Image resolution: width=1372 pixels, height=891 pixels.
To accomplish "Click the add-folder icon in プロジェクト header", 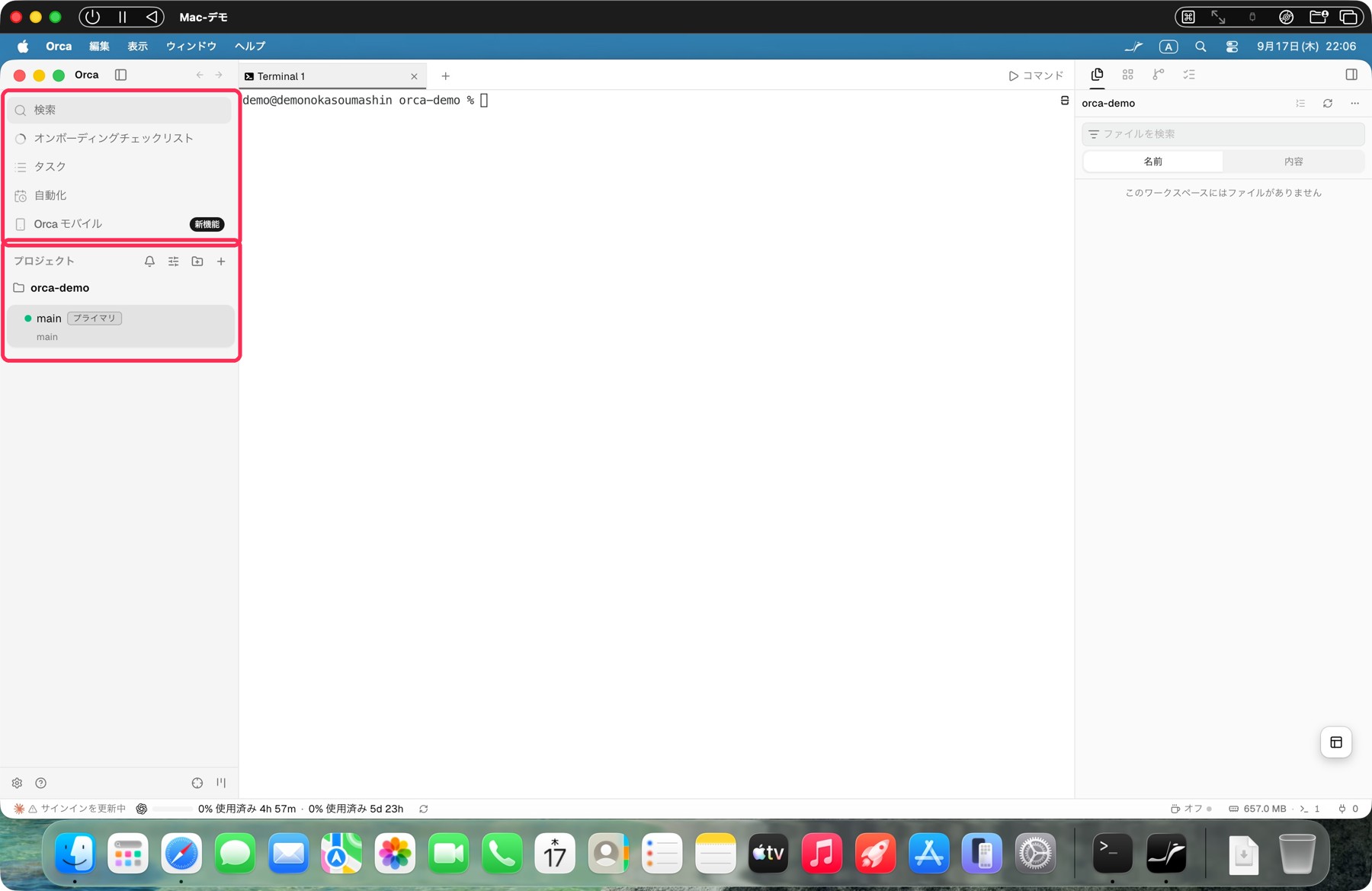I will click(x=197, y=261).
